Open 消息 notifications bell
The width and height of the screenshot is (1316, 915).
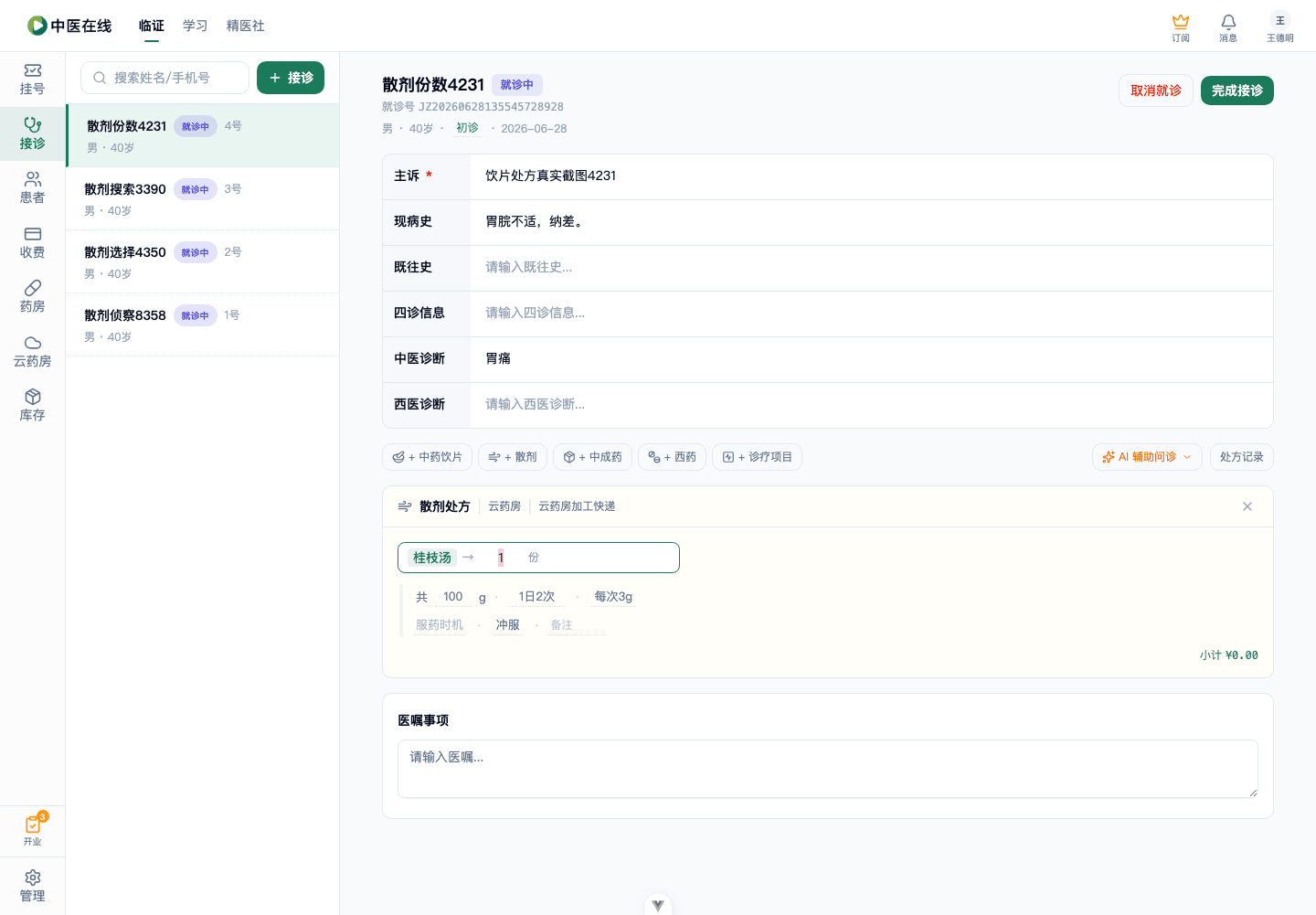(1228, 27)
